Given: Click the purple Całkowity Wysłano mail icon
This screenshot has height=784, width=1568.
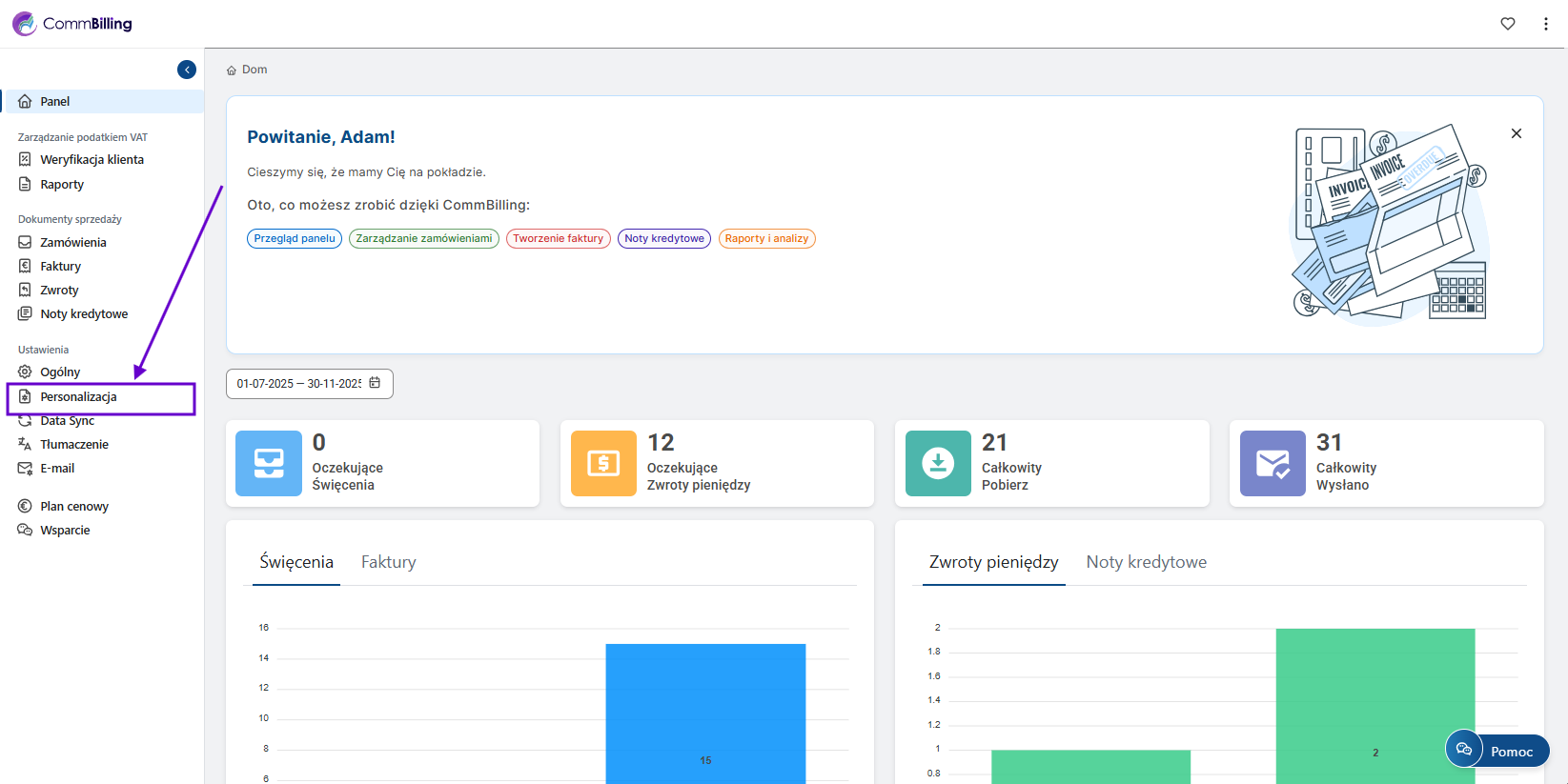Looking at the screenshot, I should (1273, 463).
